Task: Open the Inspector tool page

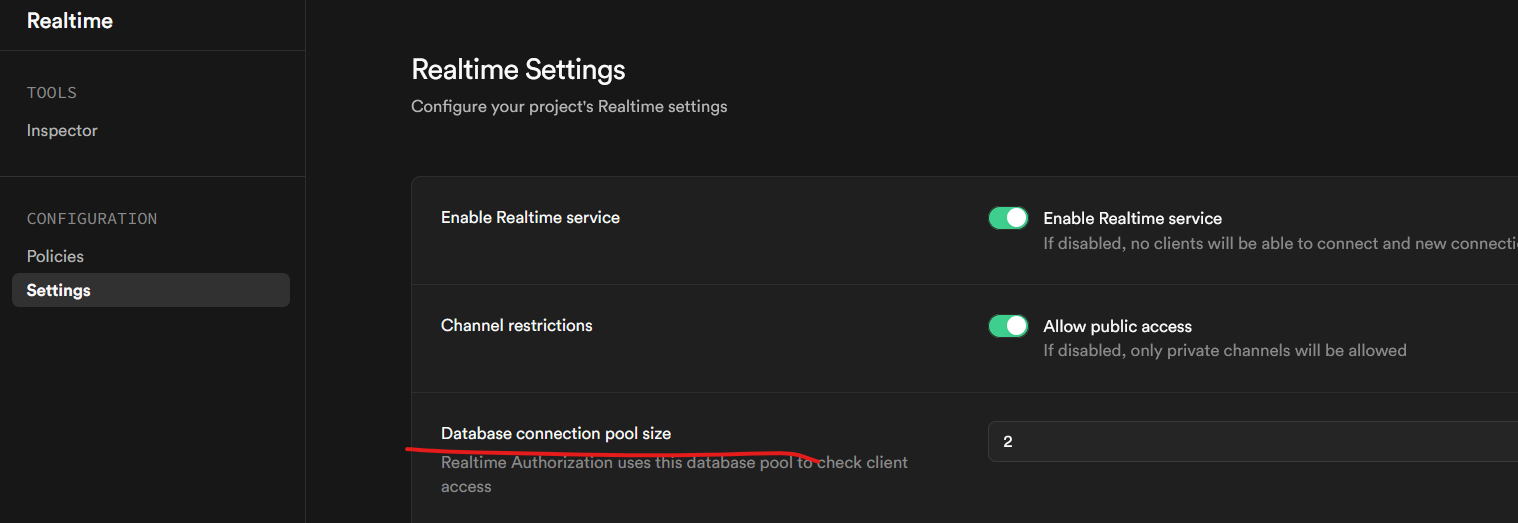Action: click(62, 131)
